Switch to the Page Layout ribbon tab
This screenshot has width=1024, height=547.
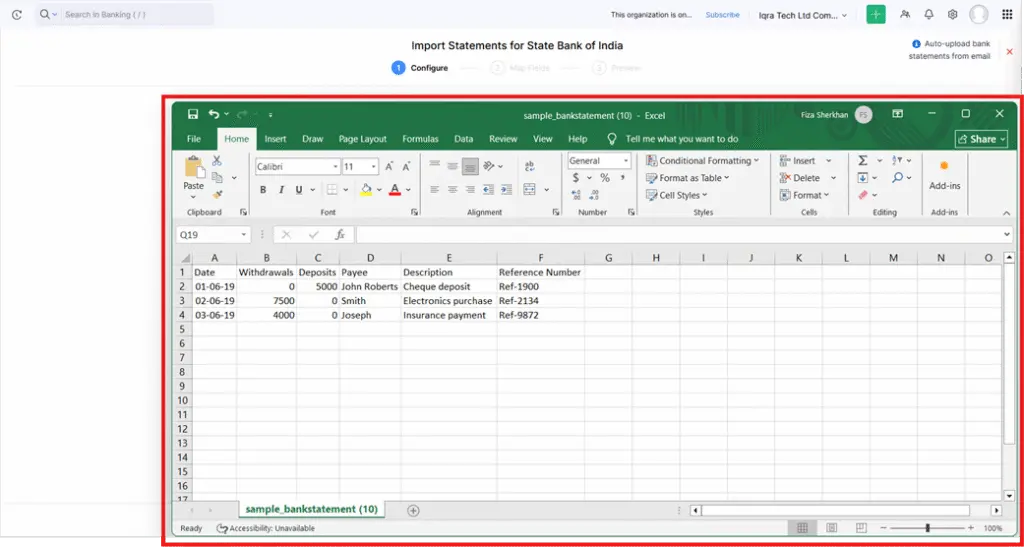click(x=362, y=139)
